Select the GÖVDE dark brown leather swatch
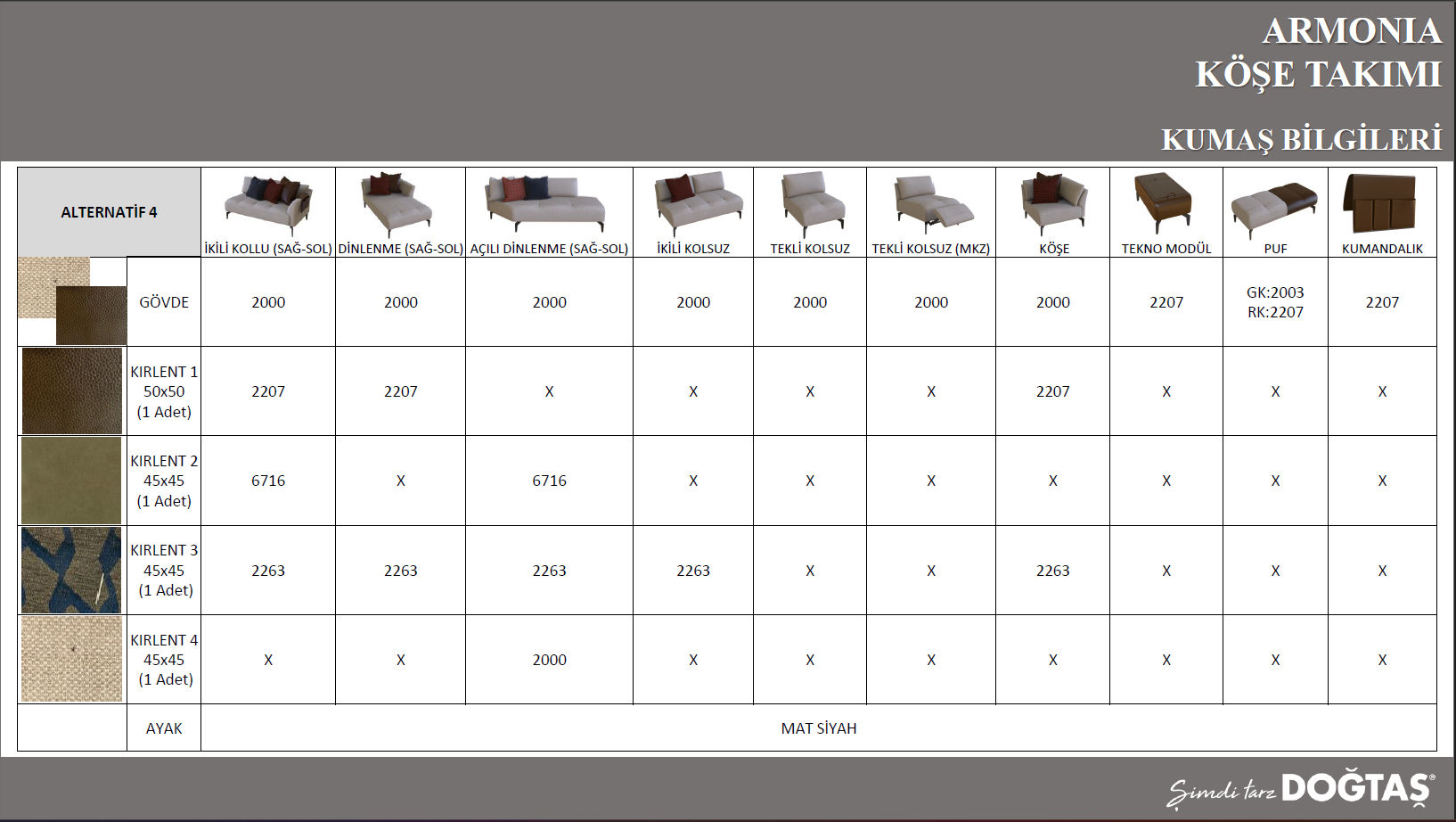Image resolution: width=1456 pixels, height=822 pixels. pyautogui.click(x=92, y=316)
